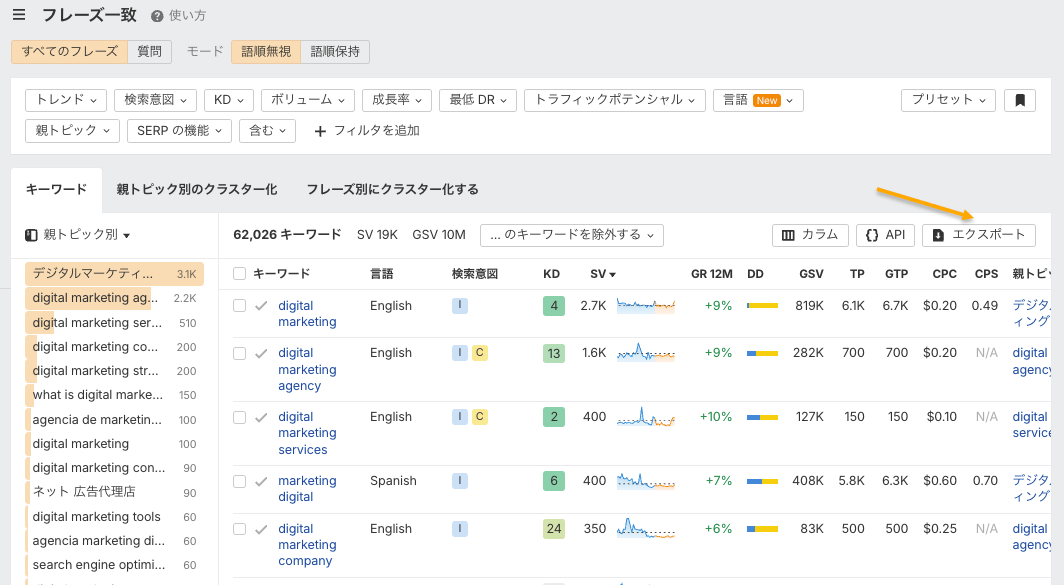This screenshot has width=1064, height=585.
Task: Select ネット 広告代理店 in topic list
Action: (x=83, y=492)
